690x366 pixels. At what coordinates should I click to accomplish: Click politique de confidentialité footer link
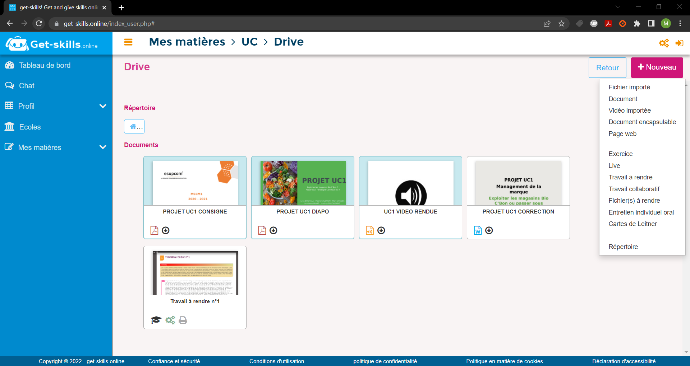pyautogui.click(x=385, y=361)
